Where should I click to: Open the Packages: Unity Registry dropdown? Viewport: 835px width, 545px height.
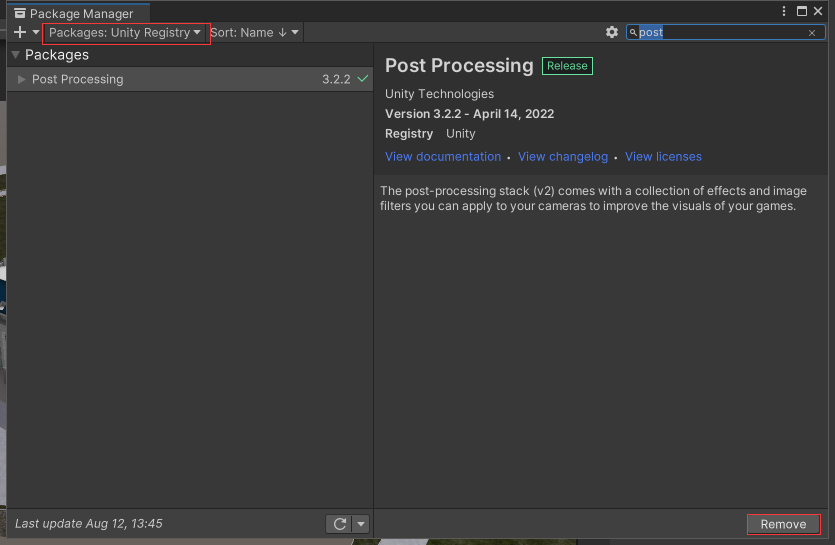click(x=125, y=32)
